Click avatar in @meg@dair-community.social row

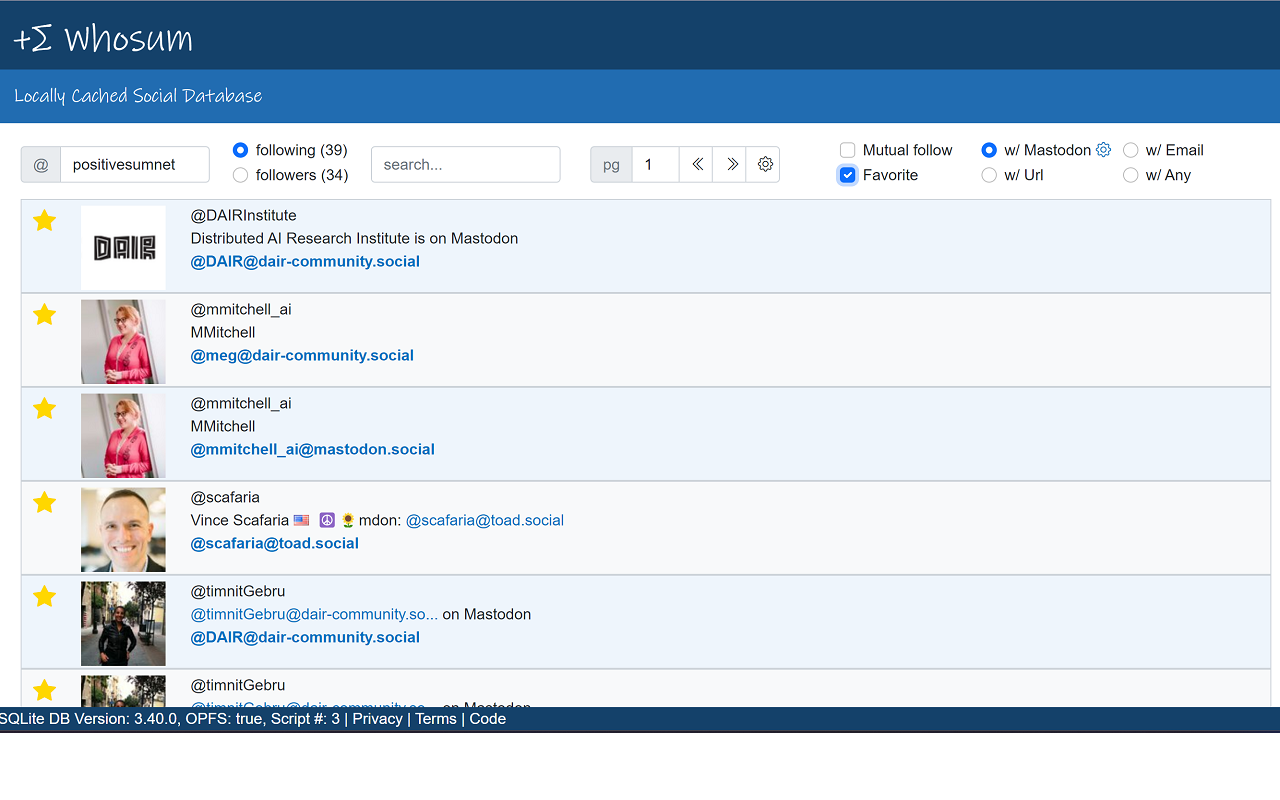tap(123, 342)
